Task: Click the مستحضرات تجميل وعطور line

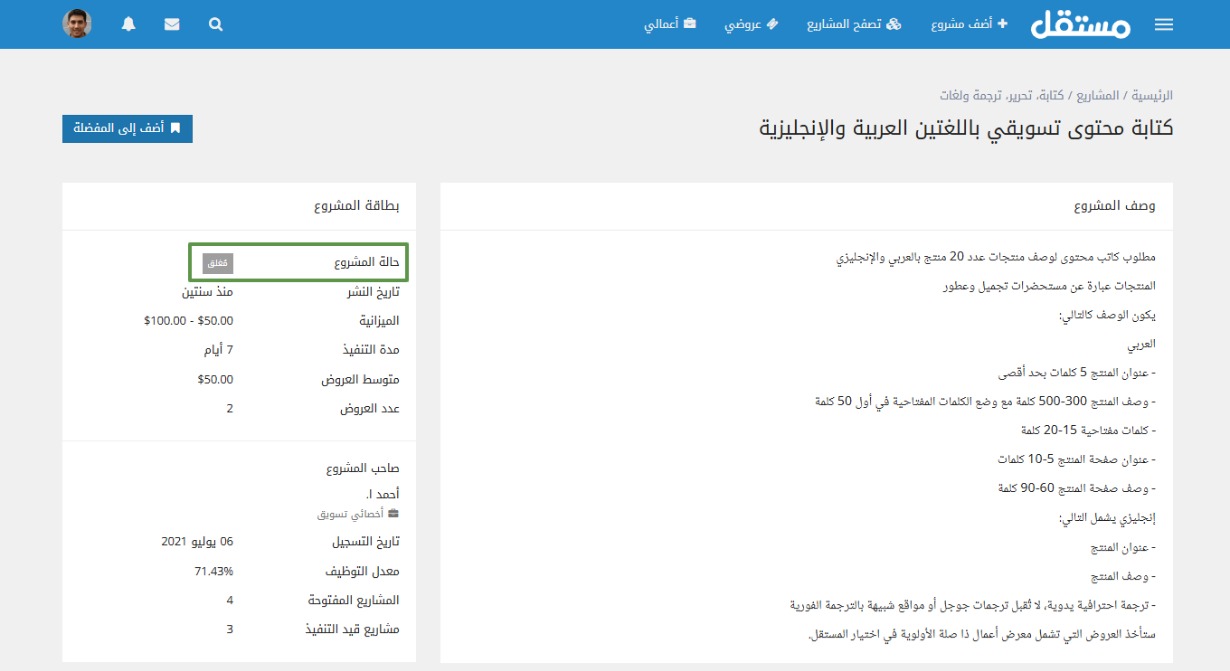Action: [x=1049, y=285]
